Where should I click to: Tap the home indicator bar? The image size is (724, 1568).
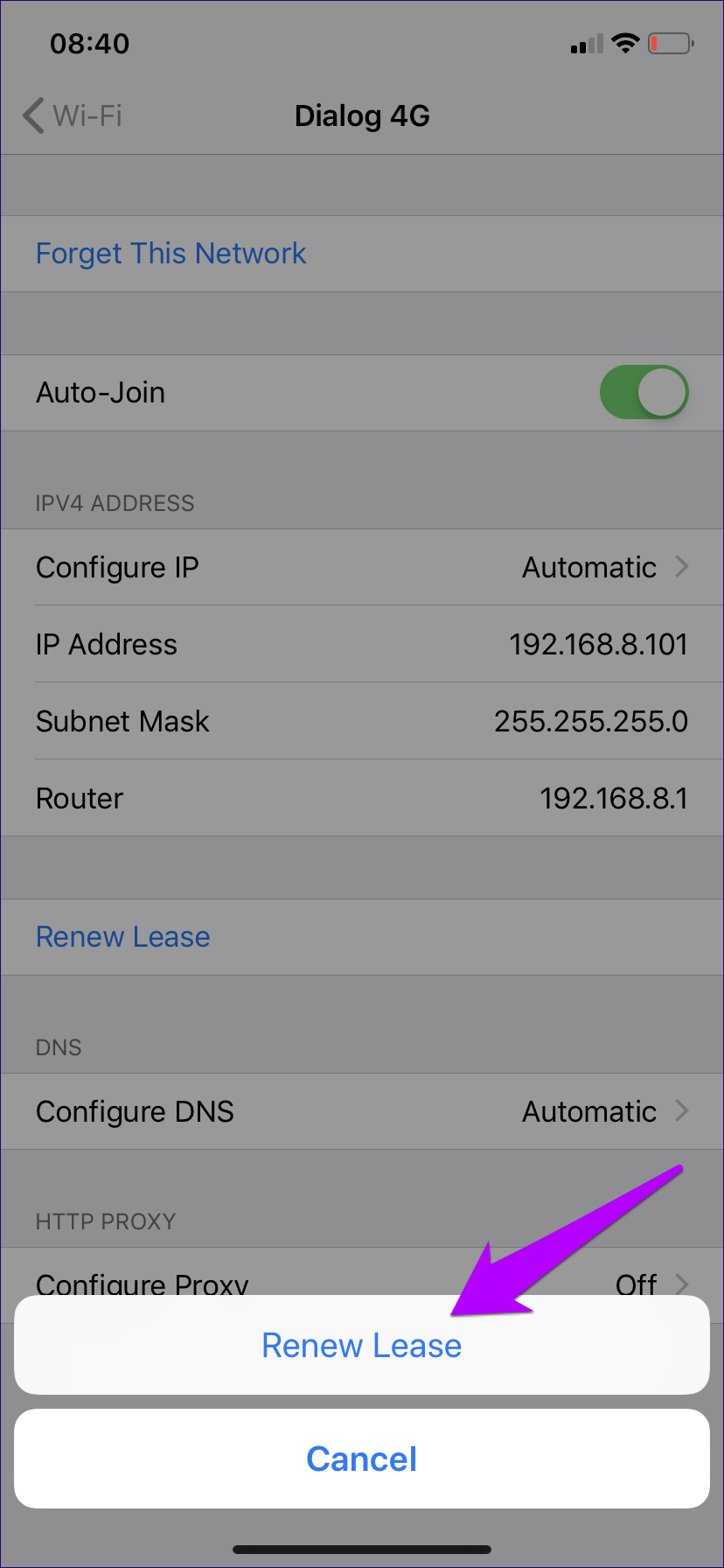[x=361, y=1550]
